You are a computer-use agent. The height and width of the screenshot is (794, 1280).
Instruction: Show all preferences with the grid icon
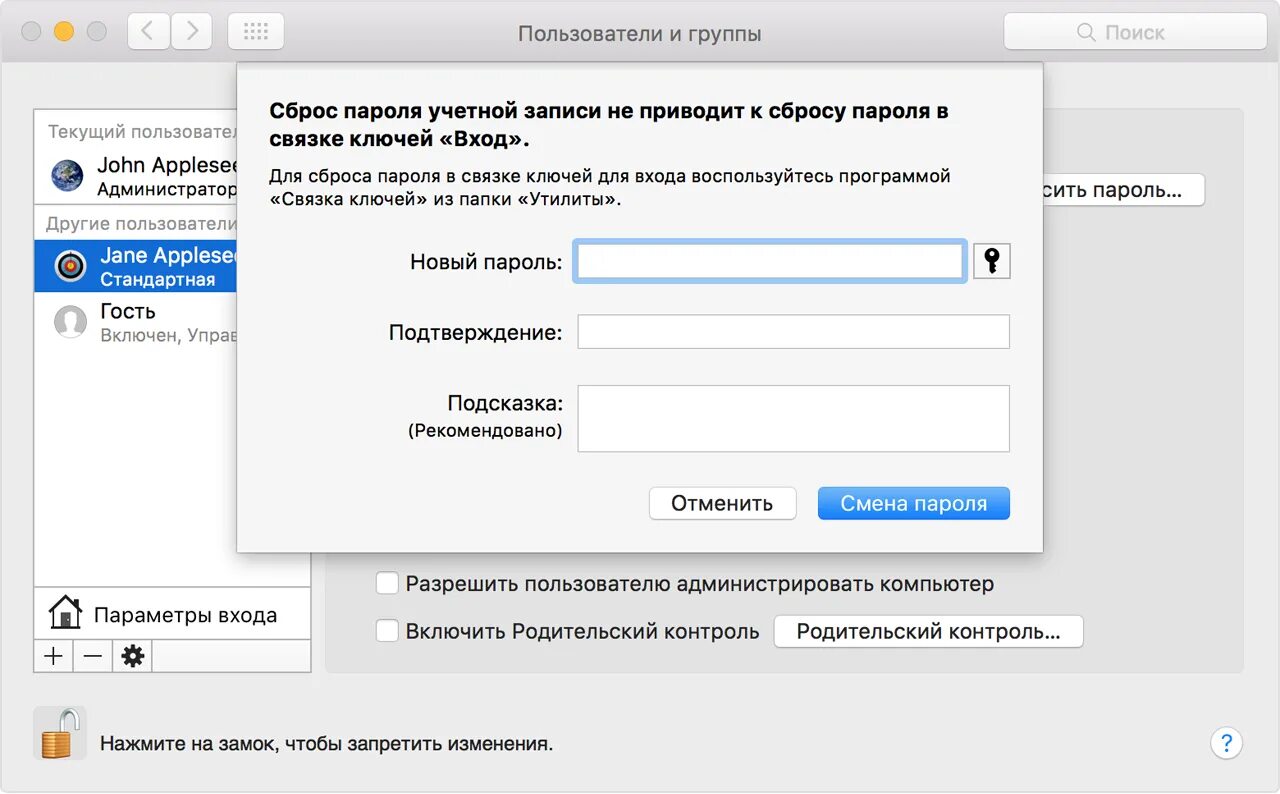tap(256, 32)
